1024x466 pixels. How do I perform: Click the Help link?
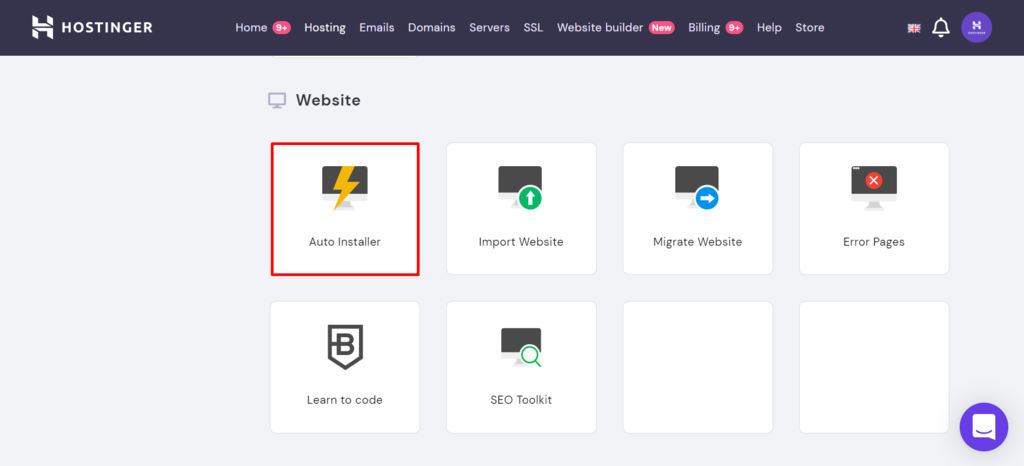(x=769, y=28)
